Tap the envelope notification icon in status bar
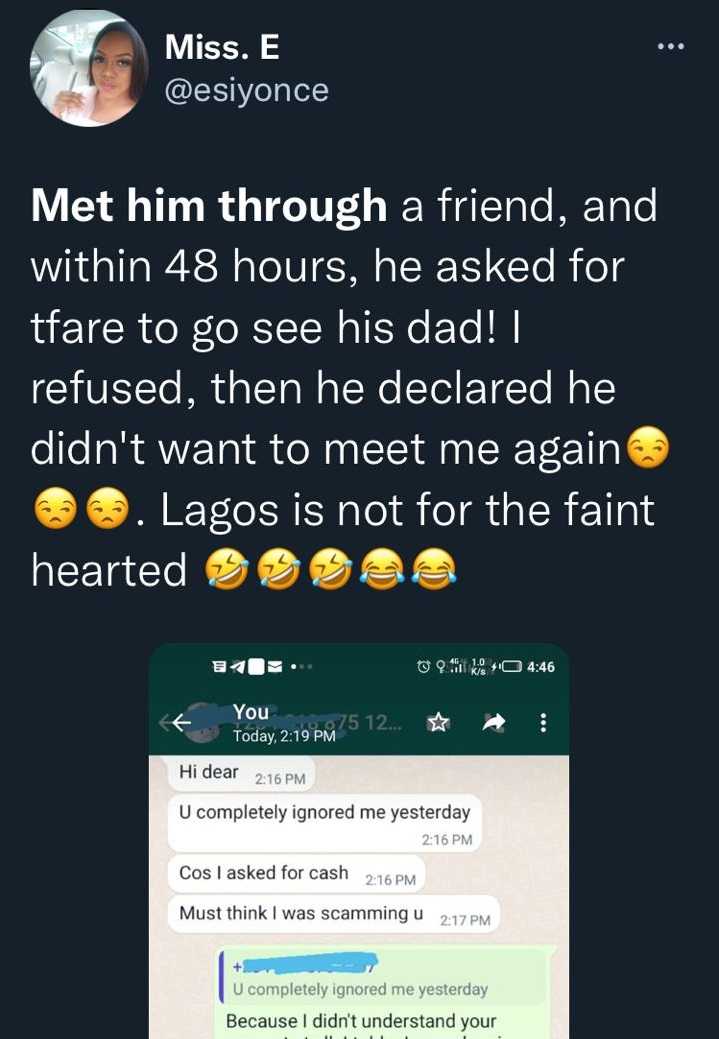Image resolution: width=719 pixels, height=1039 pixels. (x=275, y=667)
